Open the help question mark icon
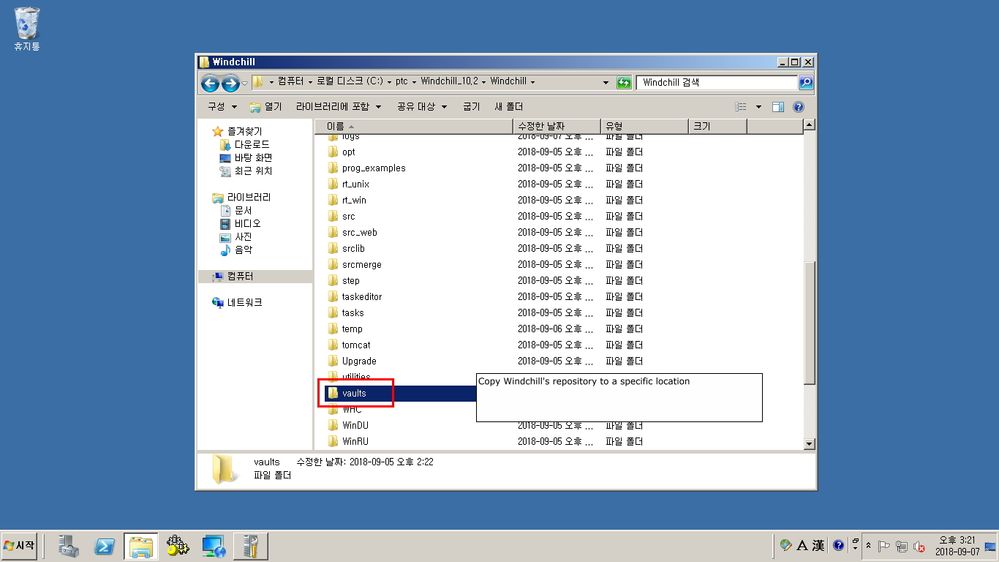The image size is (999, 562). pyautogui.click(x=798, y=106)
